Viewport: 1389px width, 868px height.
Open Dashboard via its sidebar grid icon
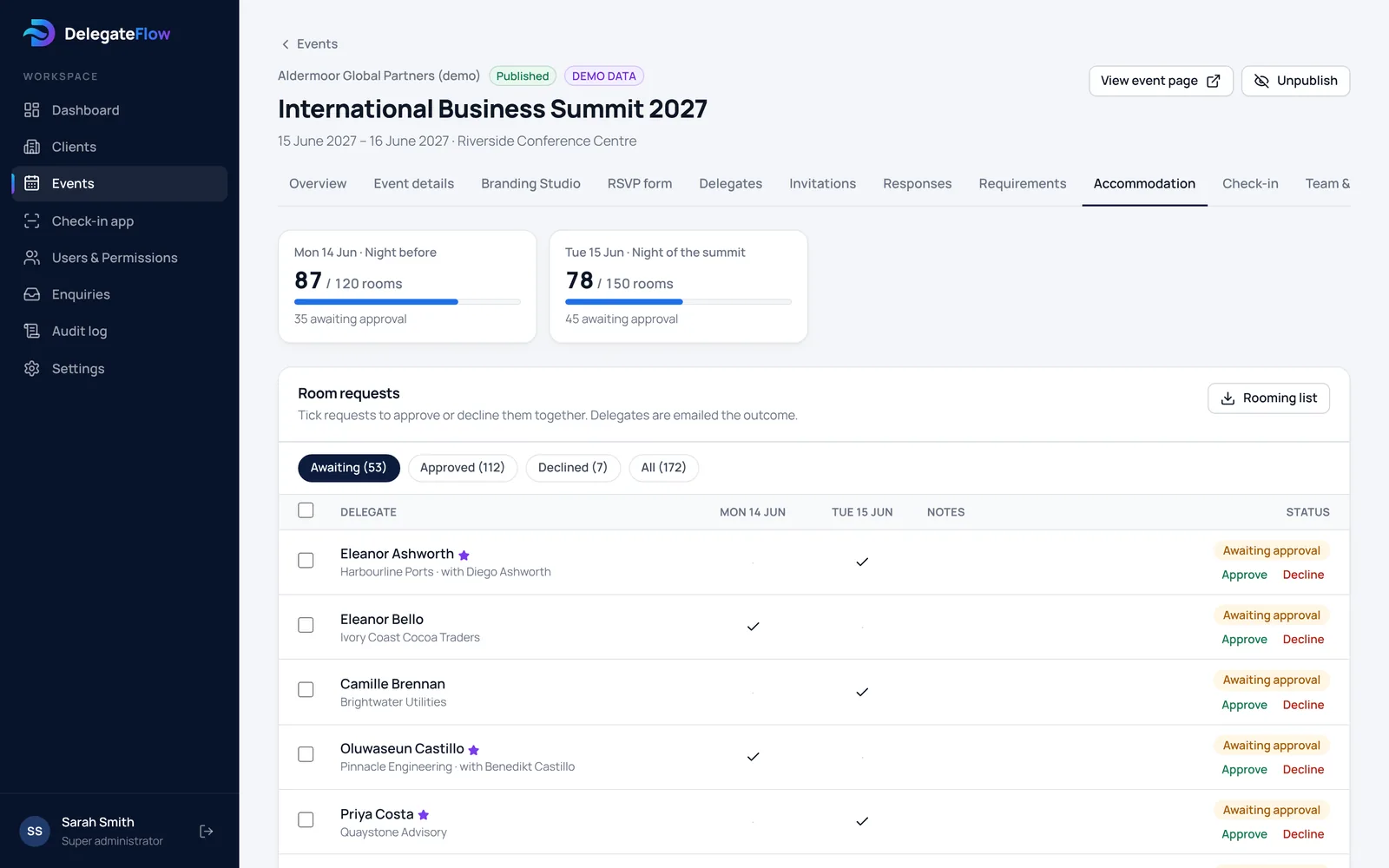pyautogui.click(x=32, y=110)
